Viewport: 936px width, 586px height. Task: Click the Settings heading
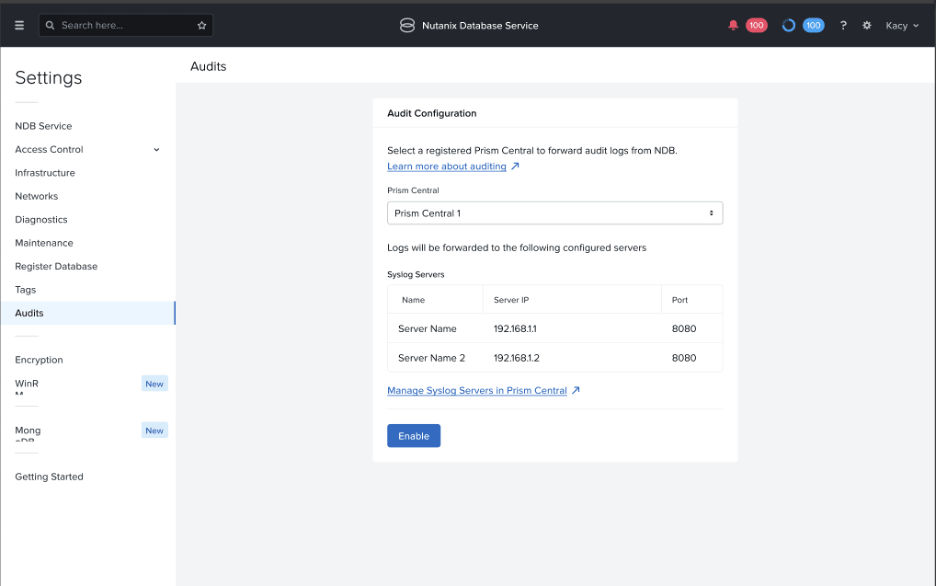click(48, 78)
